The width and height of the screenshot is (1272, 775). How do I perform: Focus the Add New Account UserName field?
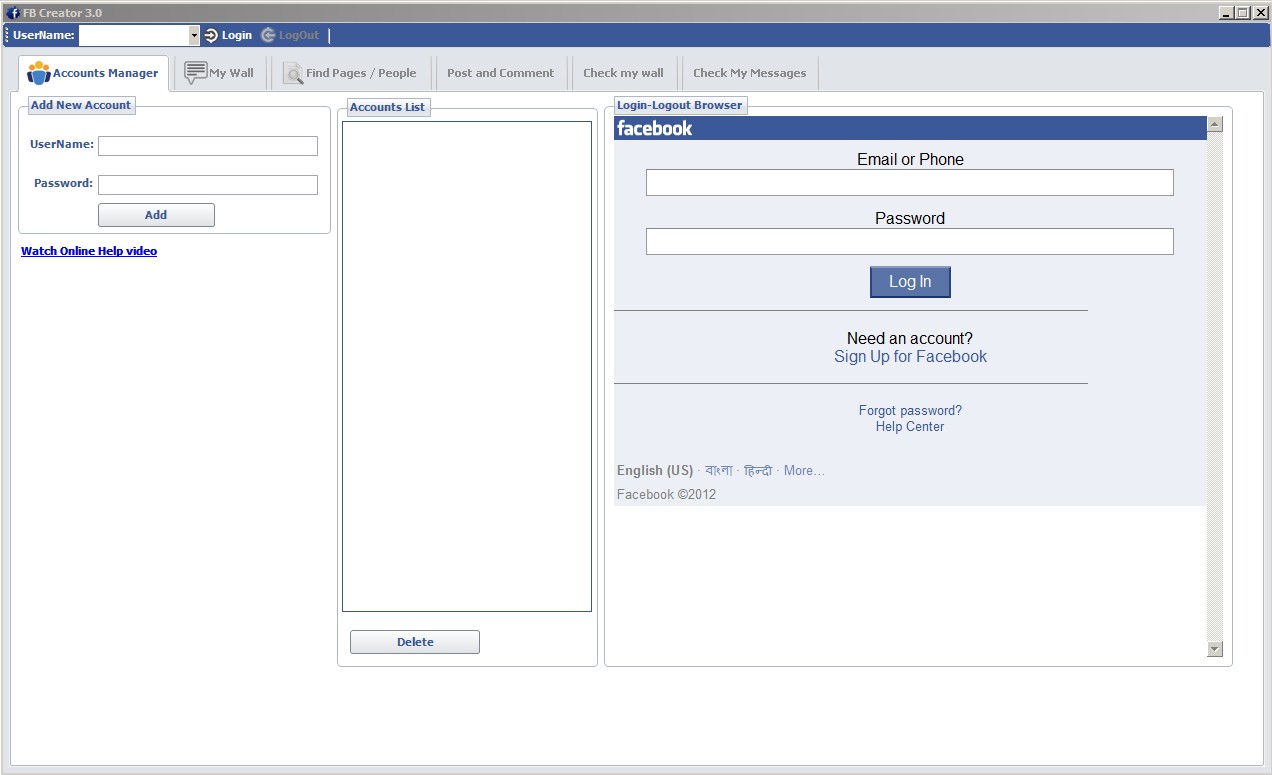[x=208, y=146]
